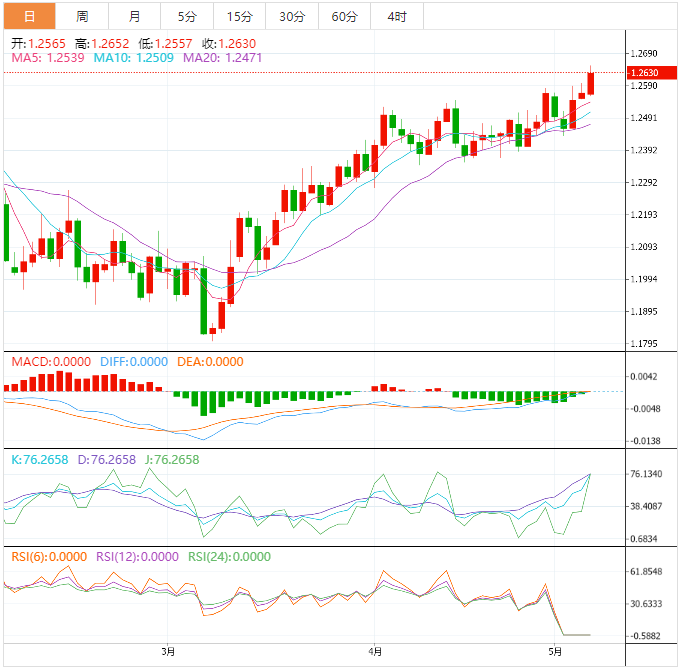The width and height of the screenshot is (683, 671).
Task: Select the 30分 chart interval tab
Action: (x=292, y=16)
